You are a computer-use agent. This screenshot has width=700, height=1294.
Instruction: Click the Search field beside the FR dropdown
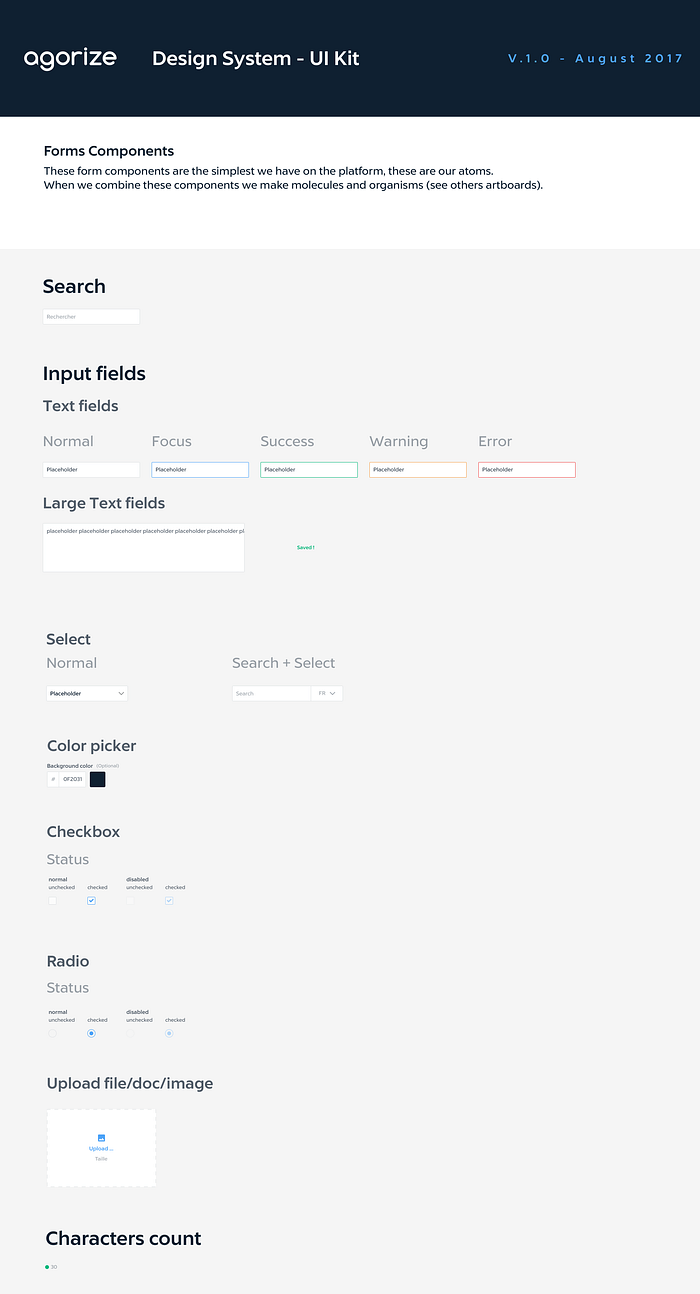tap(272, 693)
